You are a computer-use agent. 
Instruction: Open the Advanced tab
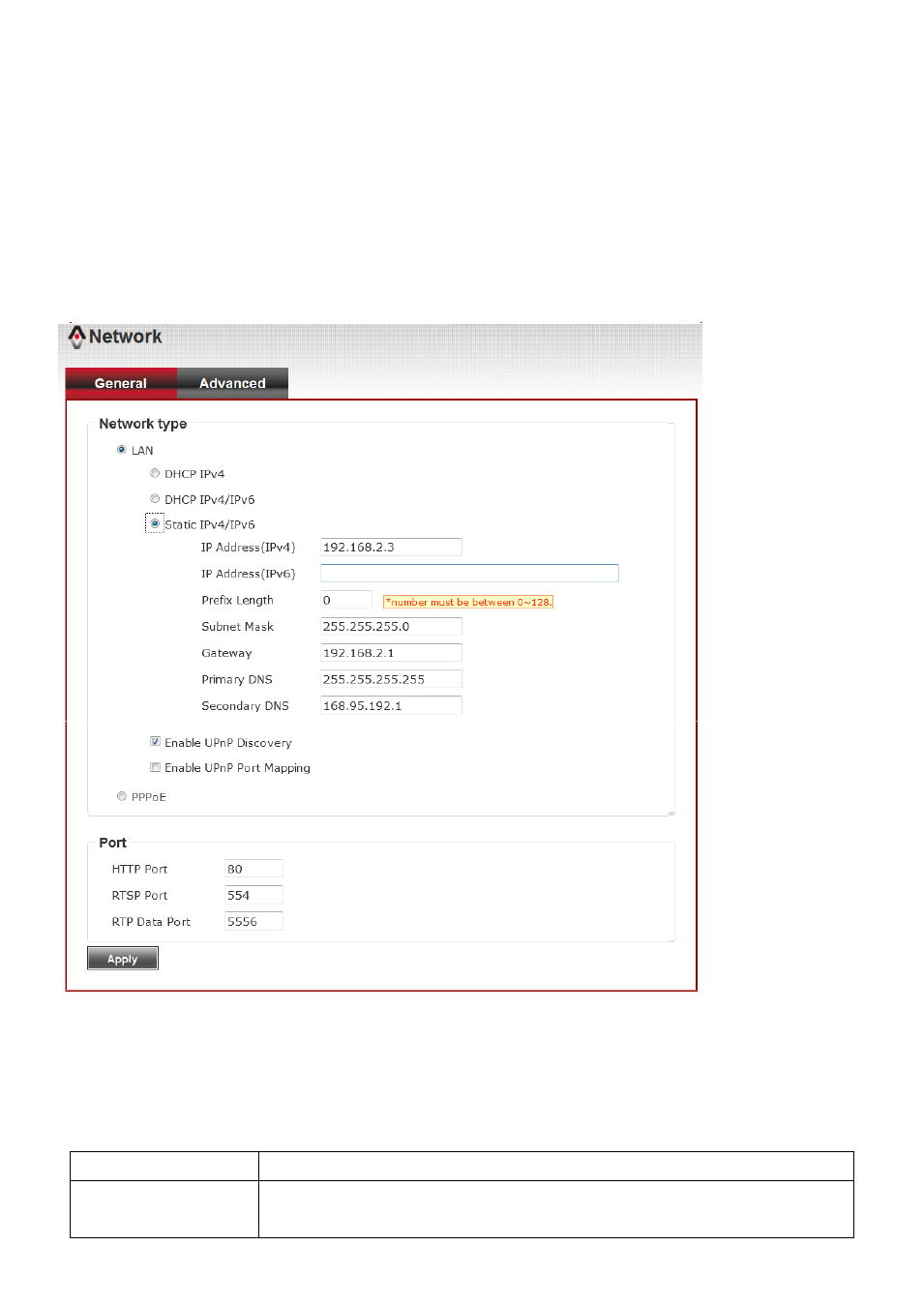[232, 383]
